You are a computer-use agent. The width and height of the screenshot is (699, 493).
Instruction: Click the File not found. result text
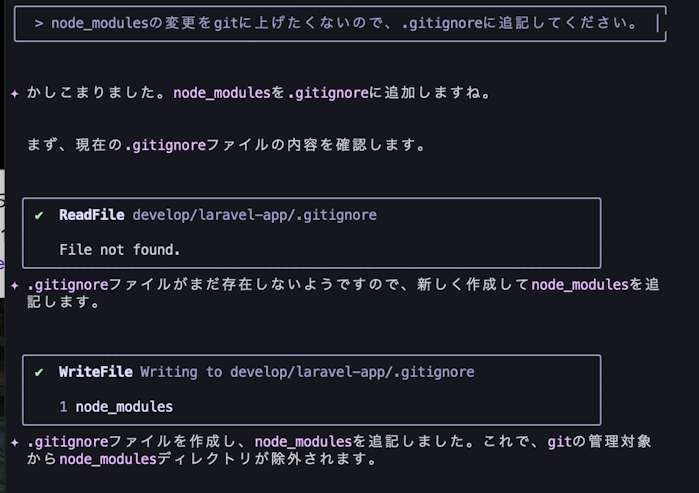click(x=119, y=250)
